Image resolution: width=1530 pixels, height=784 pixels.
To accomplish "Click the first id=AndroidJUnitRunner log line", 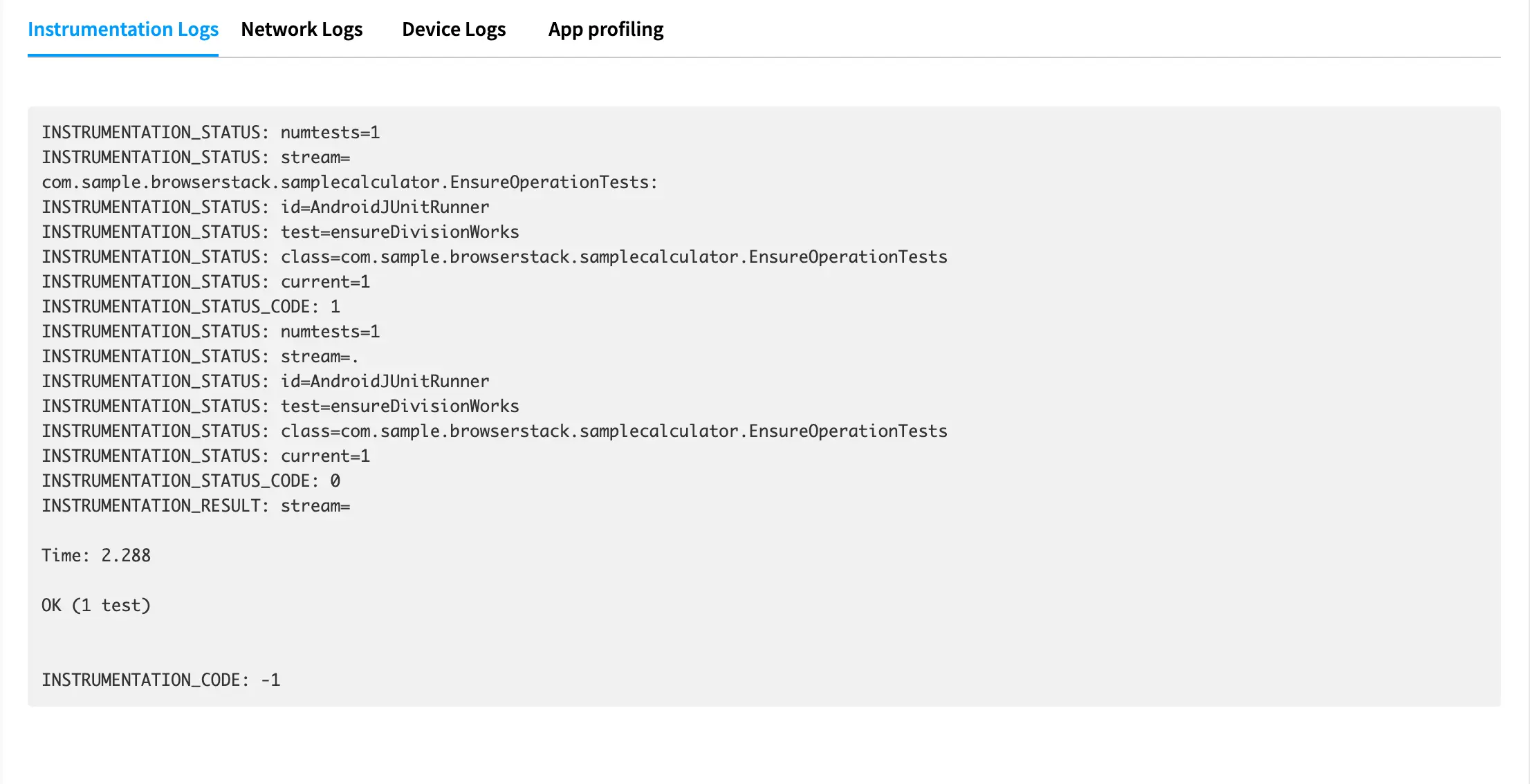I will point(265,207).
